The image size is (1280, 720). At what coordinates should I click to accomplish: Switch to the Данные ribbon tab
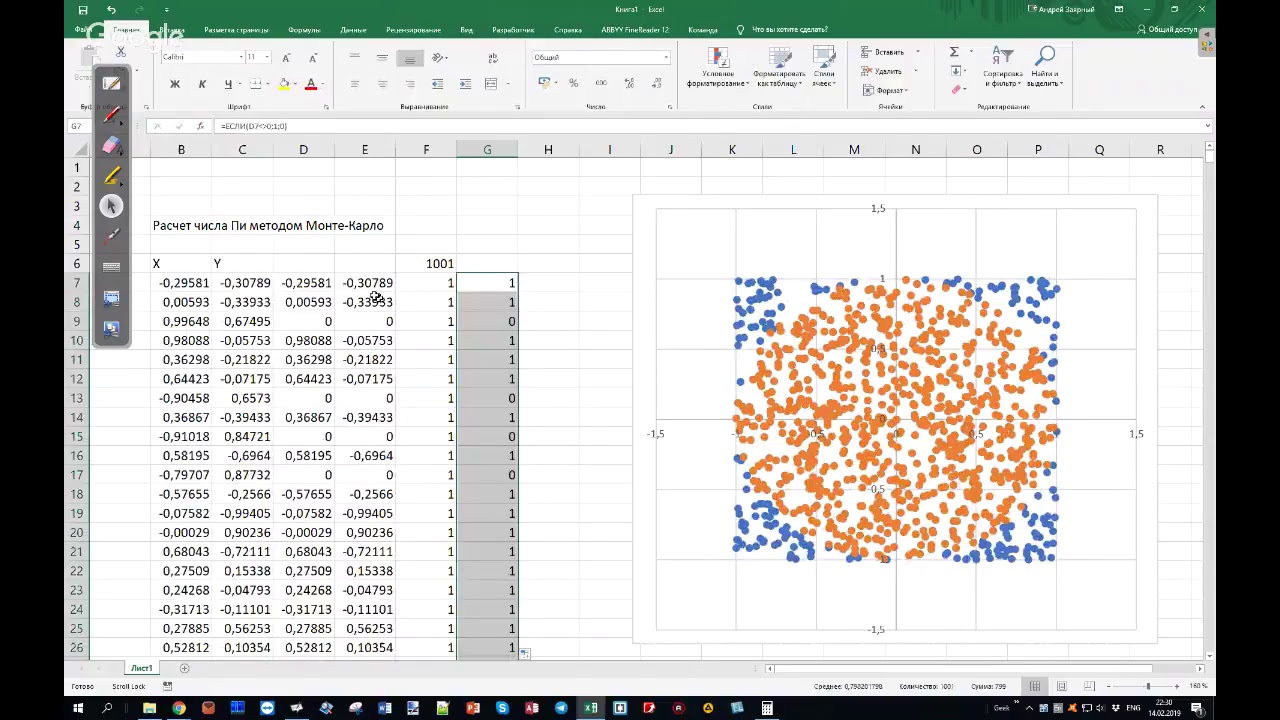tap(353, 30)
